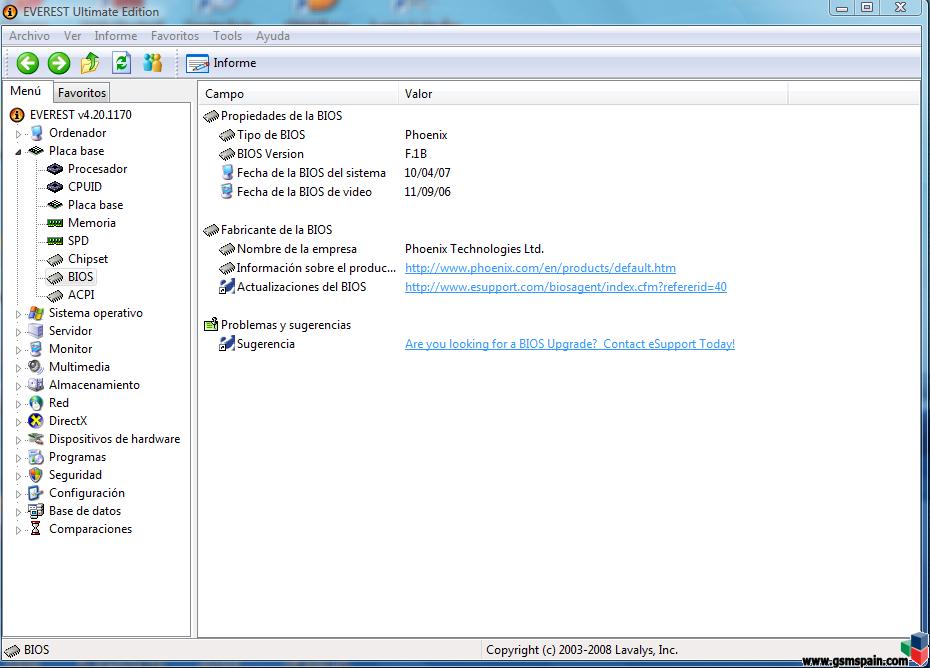Click the green Back arrow button
930x668 pixels.
click(27, 63)
